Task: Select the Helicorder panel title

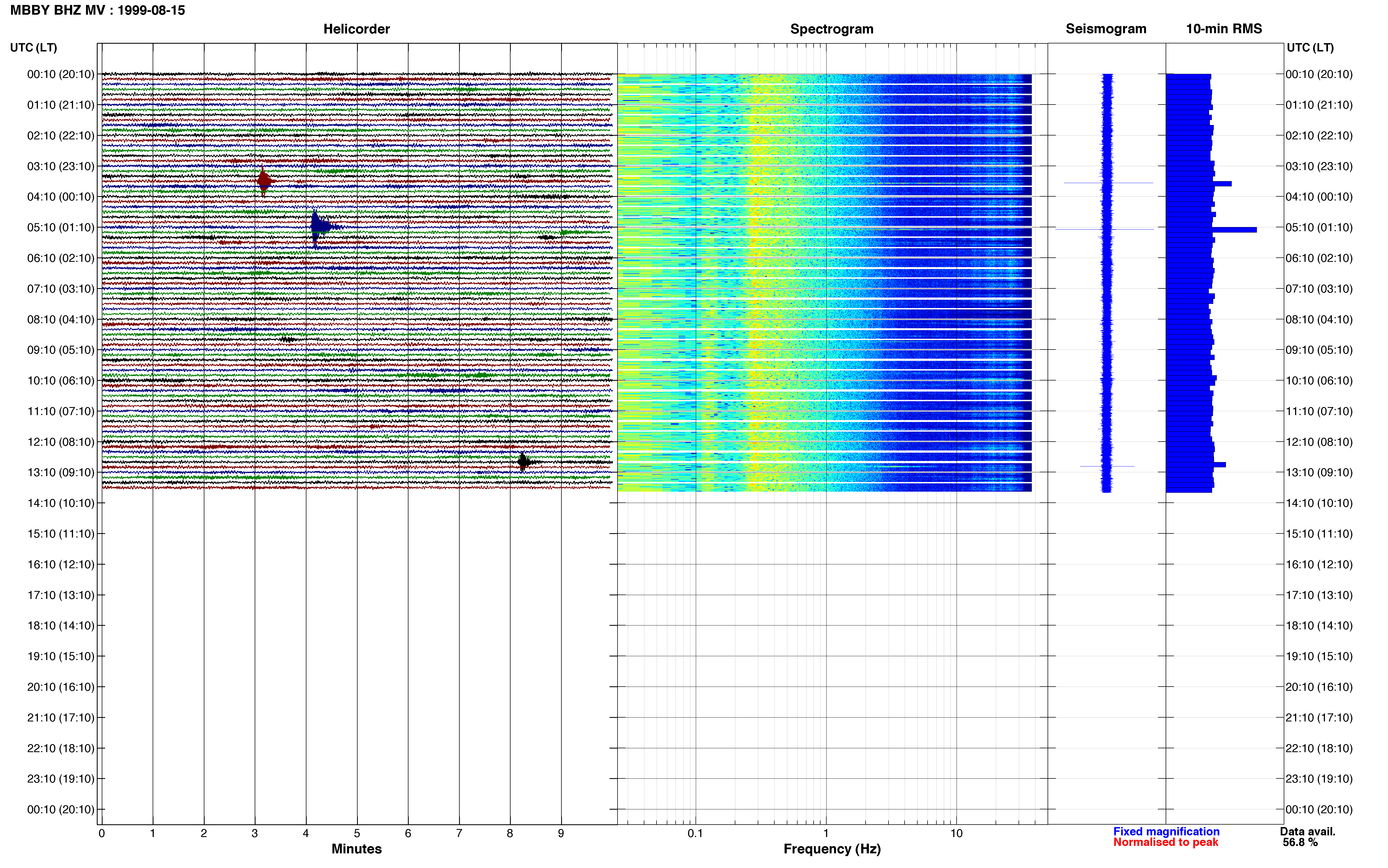Action: (x=356, y=29)
